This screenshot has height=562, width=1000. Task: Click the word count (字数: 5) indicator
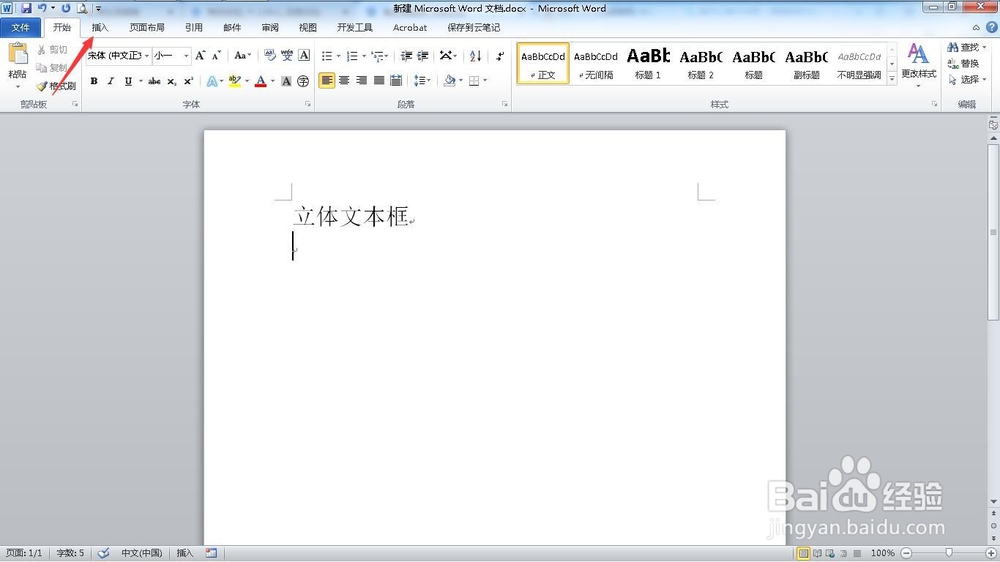[x=70, y=553]
